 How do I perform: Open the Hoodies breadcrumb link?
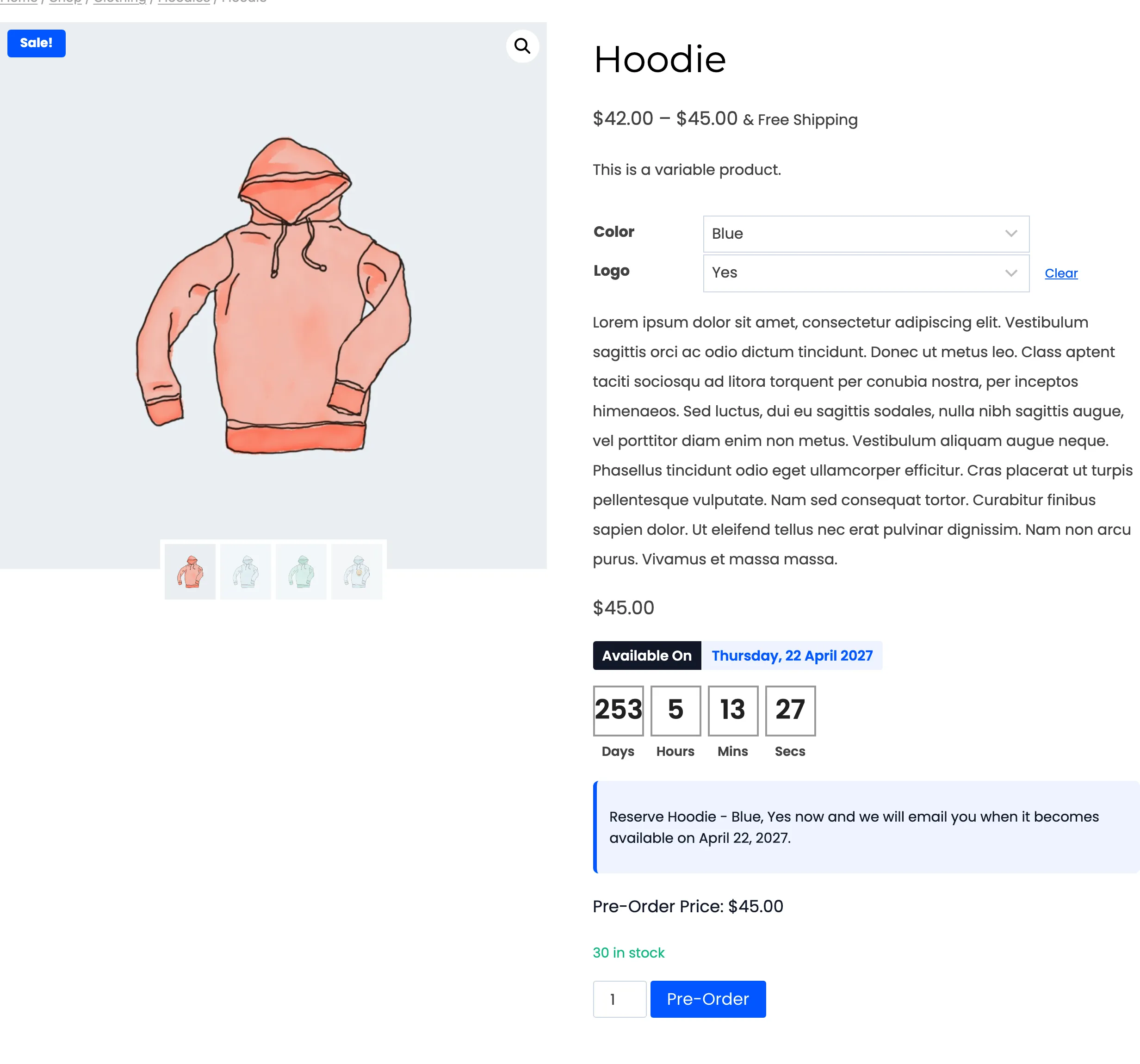(x=184, y=2)
